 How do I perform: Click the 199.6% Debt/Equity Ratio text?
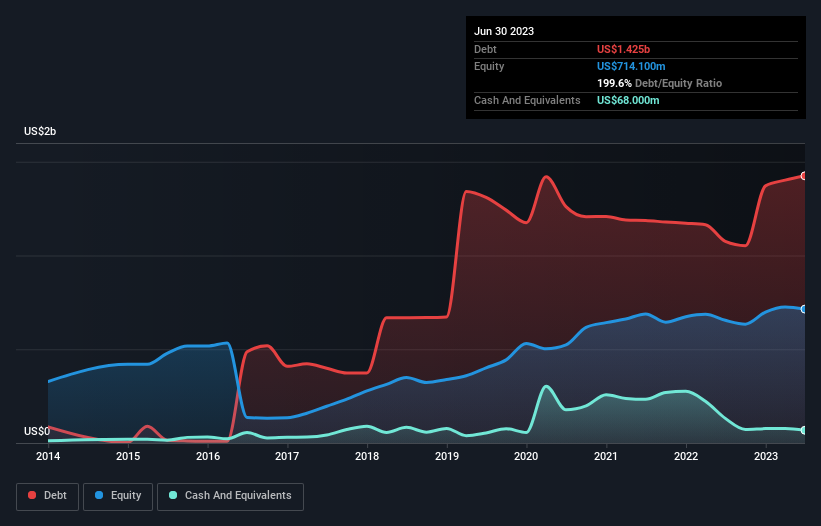point(659,83)
